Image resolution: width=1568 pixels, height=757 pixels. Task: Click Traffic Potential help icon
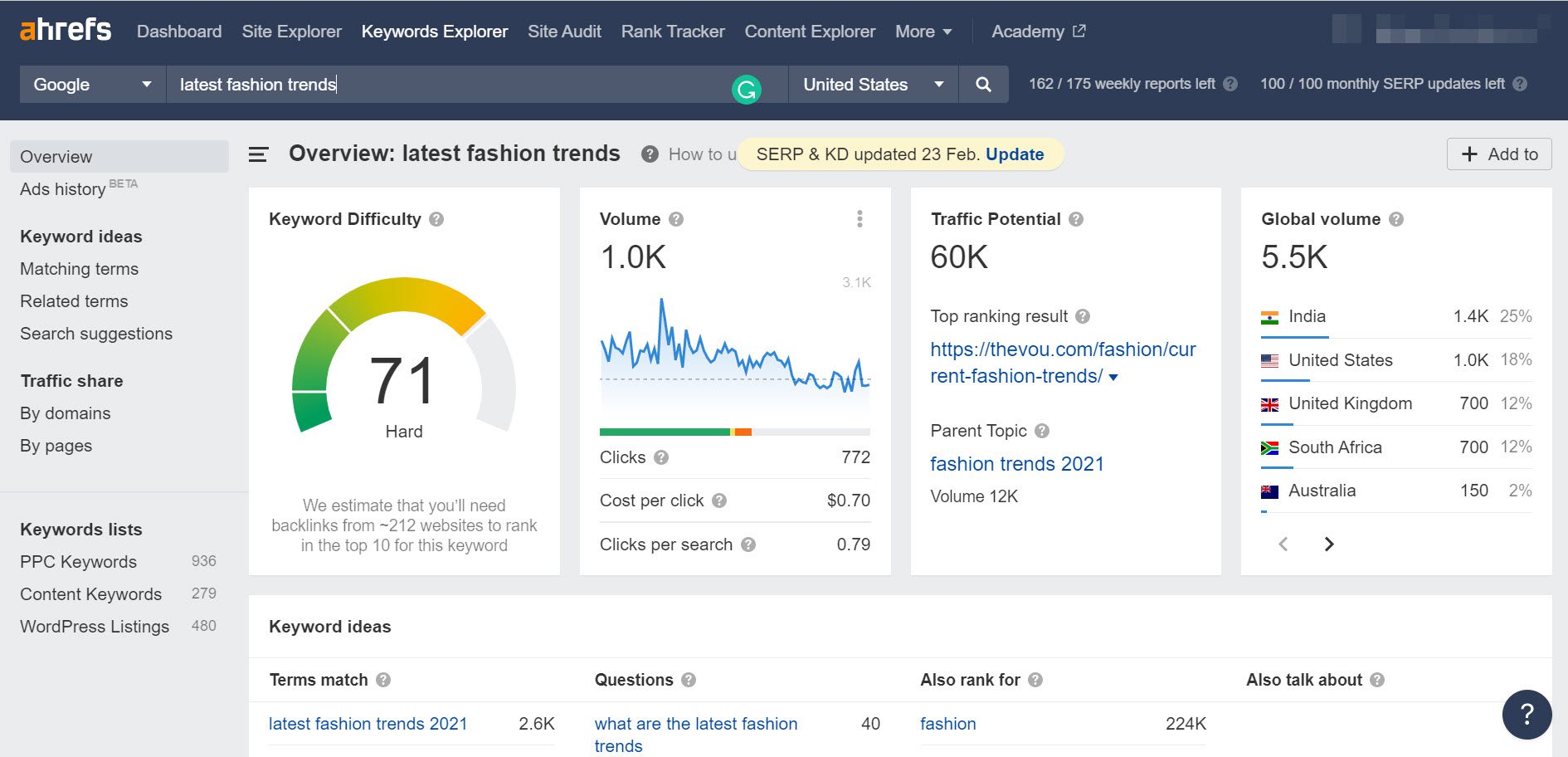(x=1076, y=219)
